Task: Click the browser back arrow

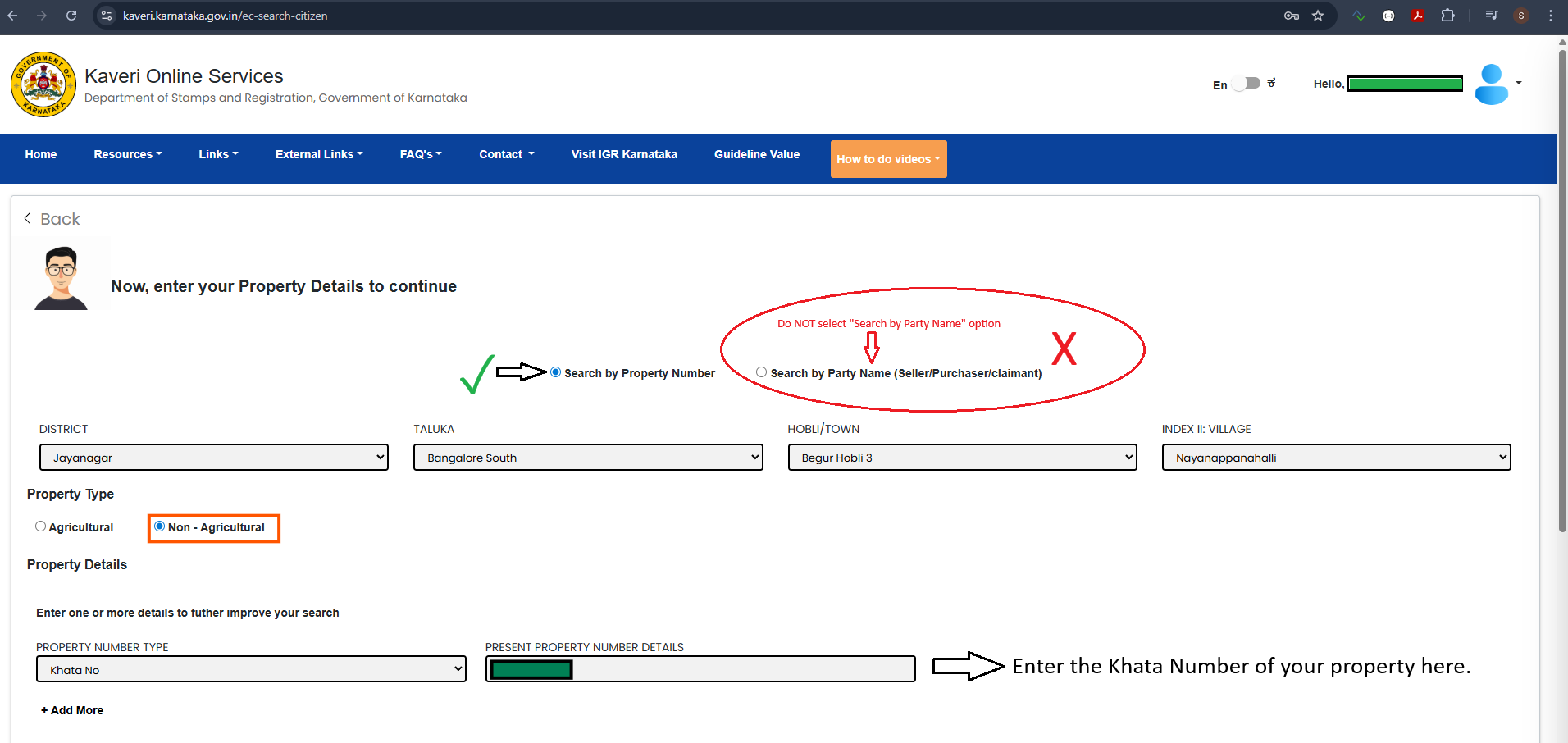Action: [x=12, y=16]
